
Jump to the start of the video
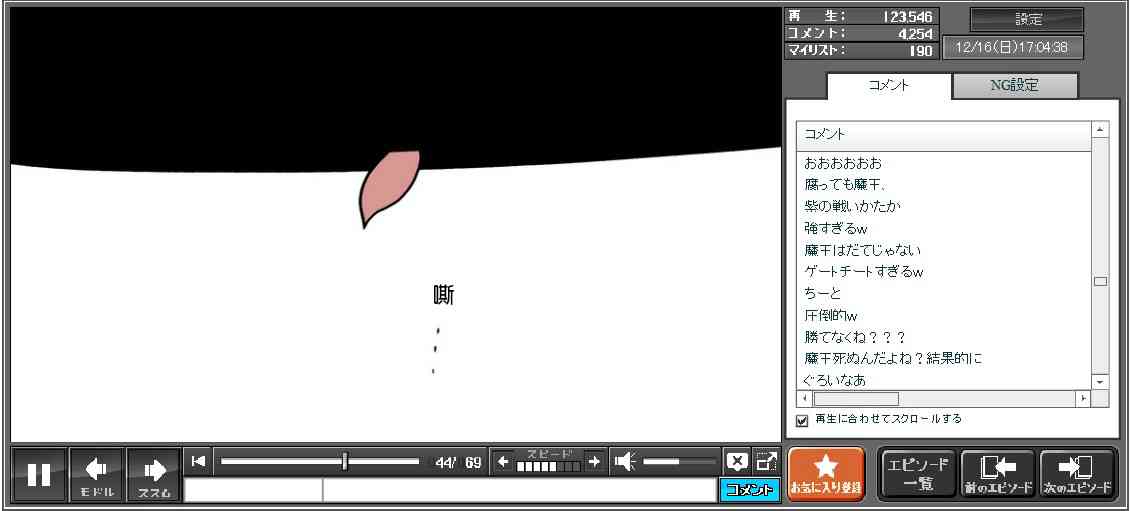tap(198, 461)
